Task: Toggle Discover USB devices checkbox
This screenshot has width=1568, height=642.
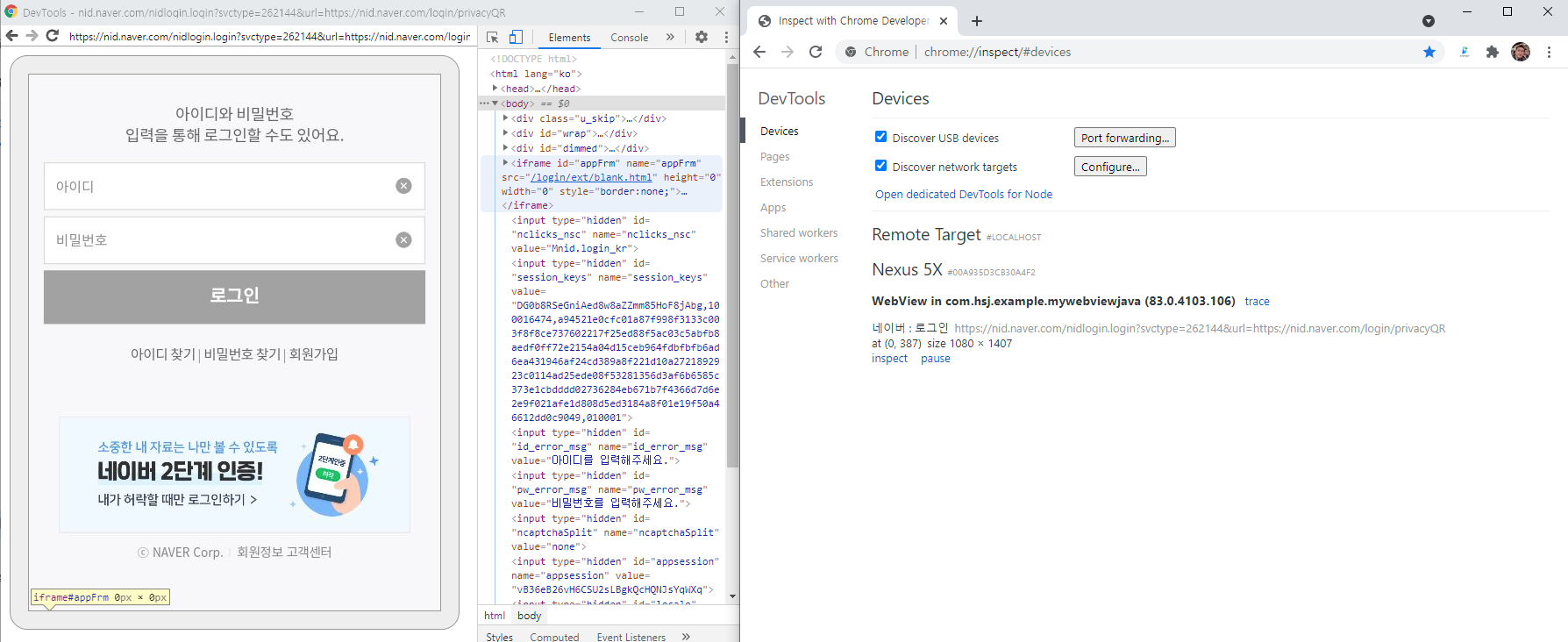Action: [880, 137]
